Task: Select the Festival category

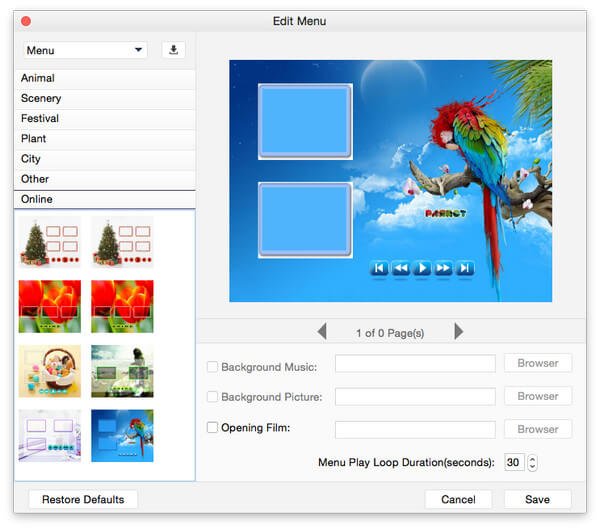Action: pos(104,119)
